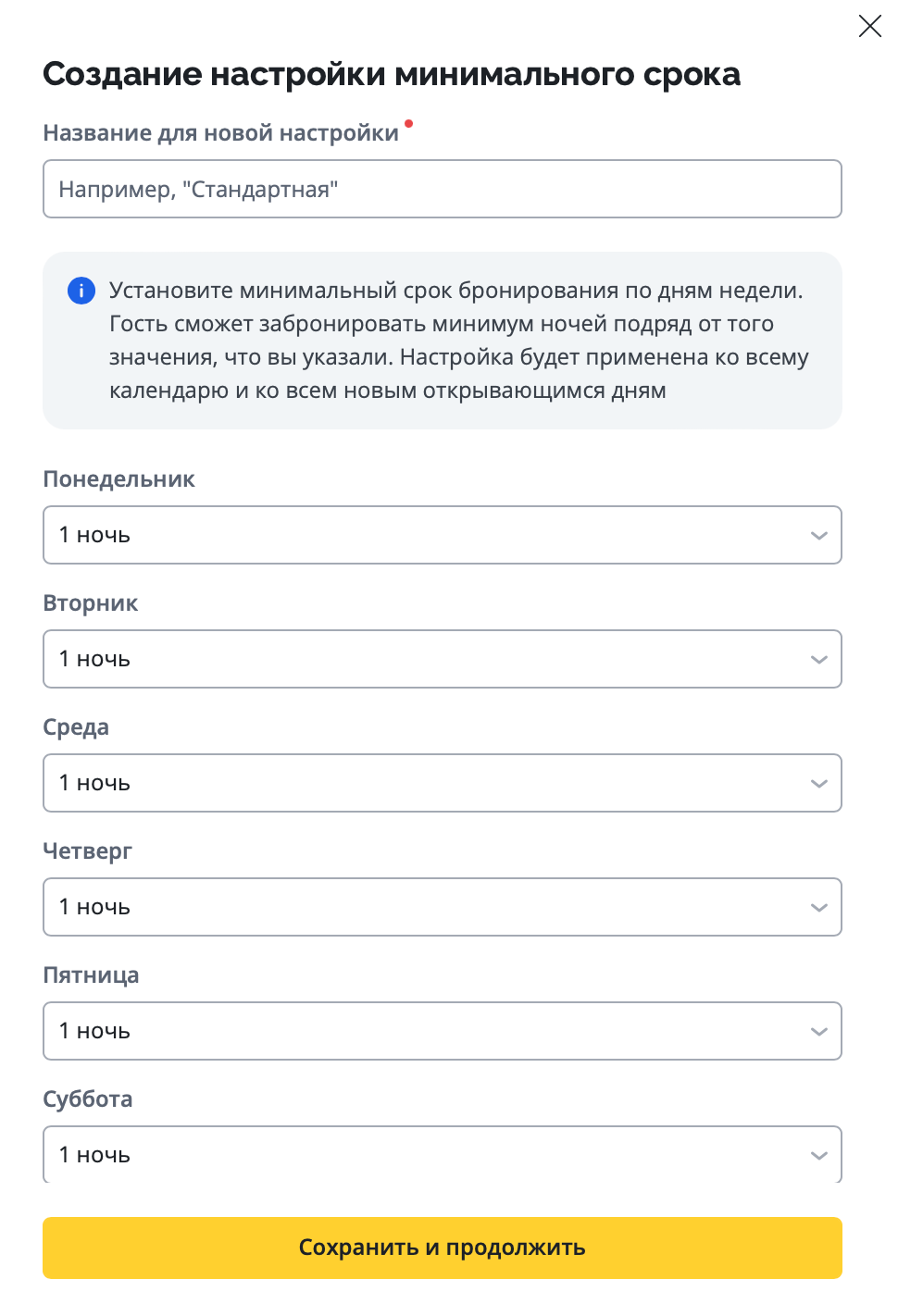Expand the Четверг minimum nights selector
This screenshot has height=1316, width=898.
tap(442, 907)
